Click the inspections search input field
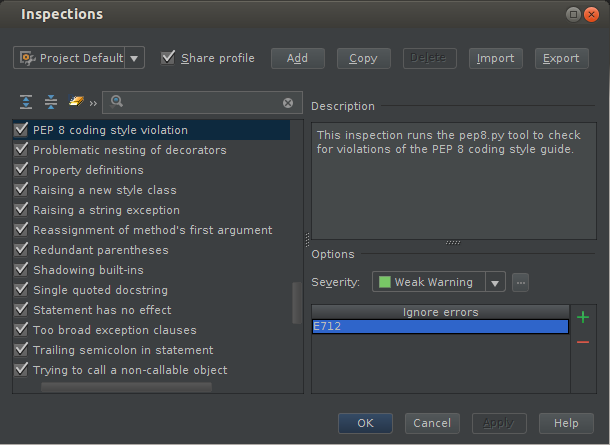This screenshot has height=445, width=610. coord(200,103)
